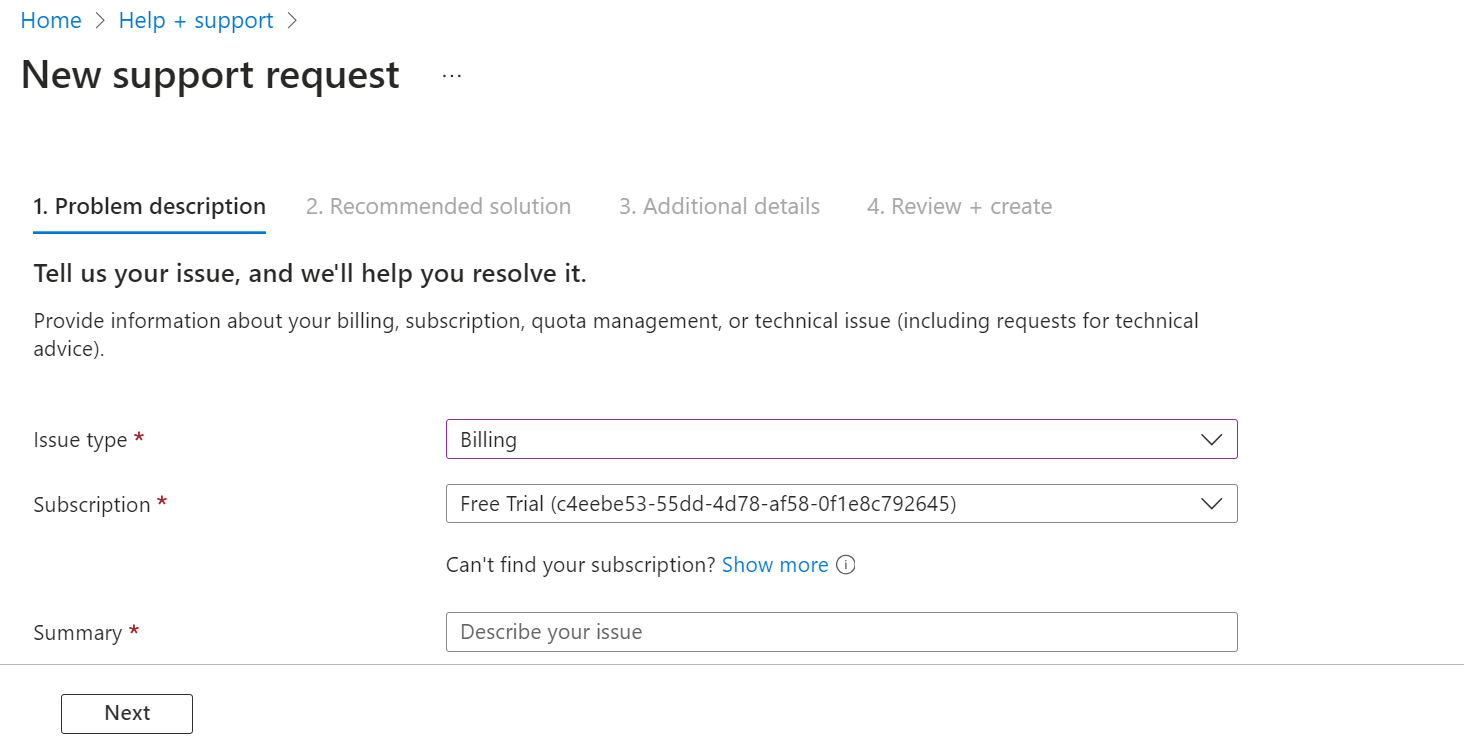Viewport: 1464px width, 744px height.
Task: Click the Tell us your issue heading
Action: coord(310,274)
